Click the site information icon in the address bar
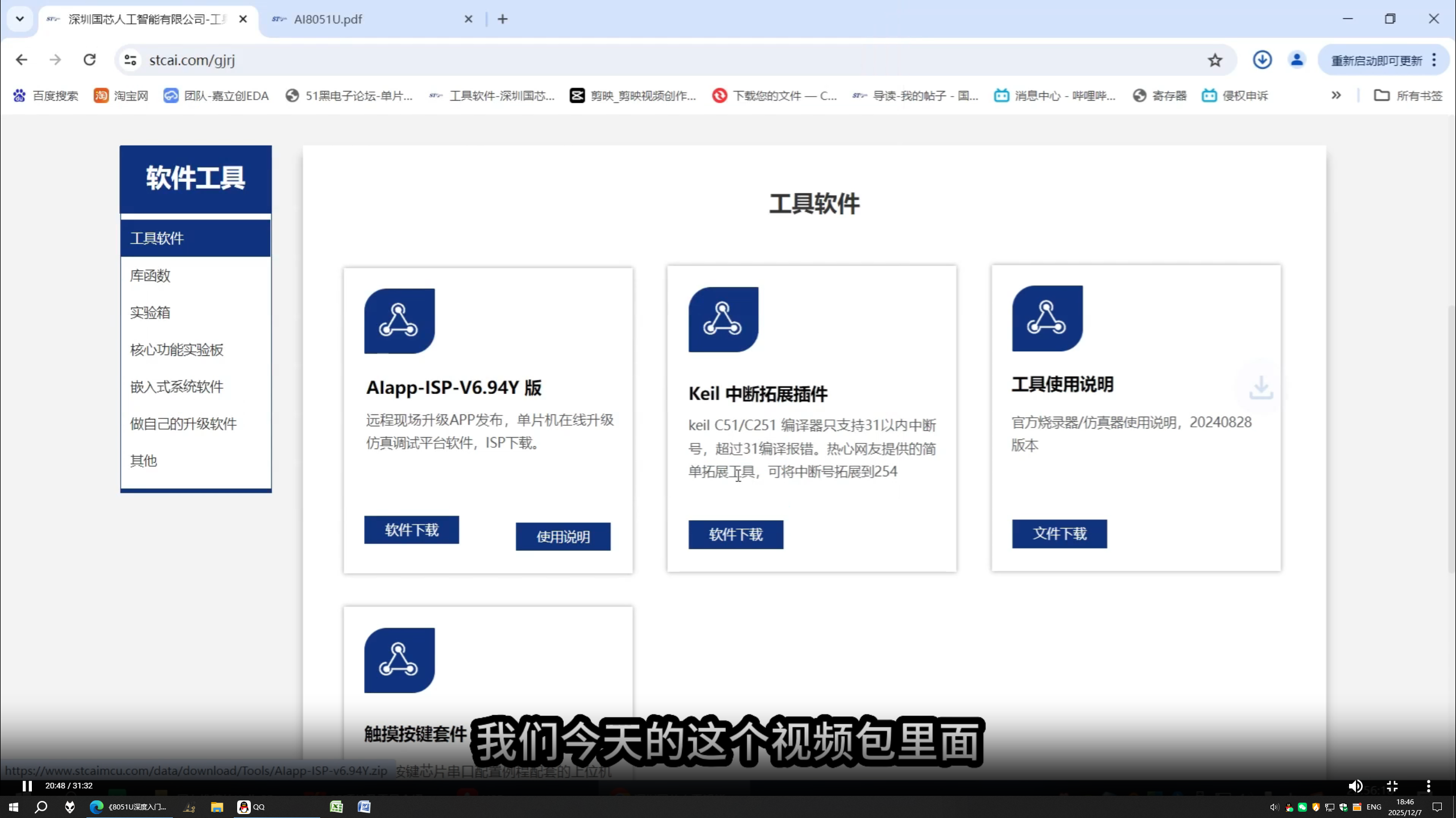Viewport: 1456px width, 818px height. point(130,60)
